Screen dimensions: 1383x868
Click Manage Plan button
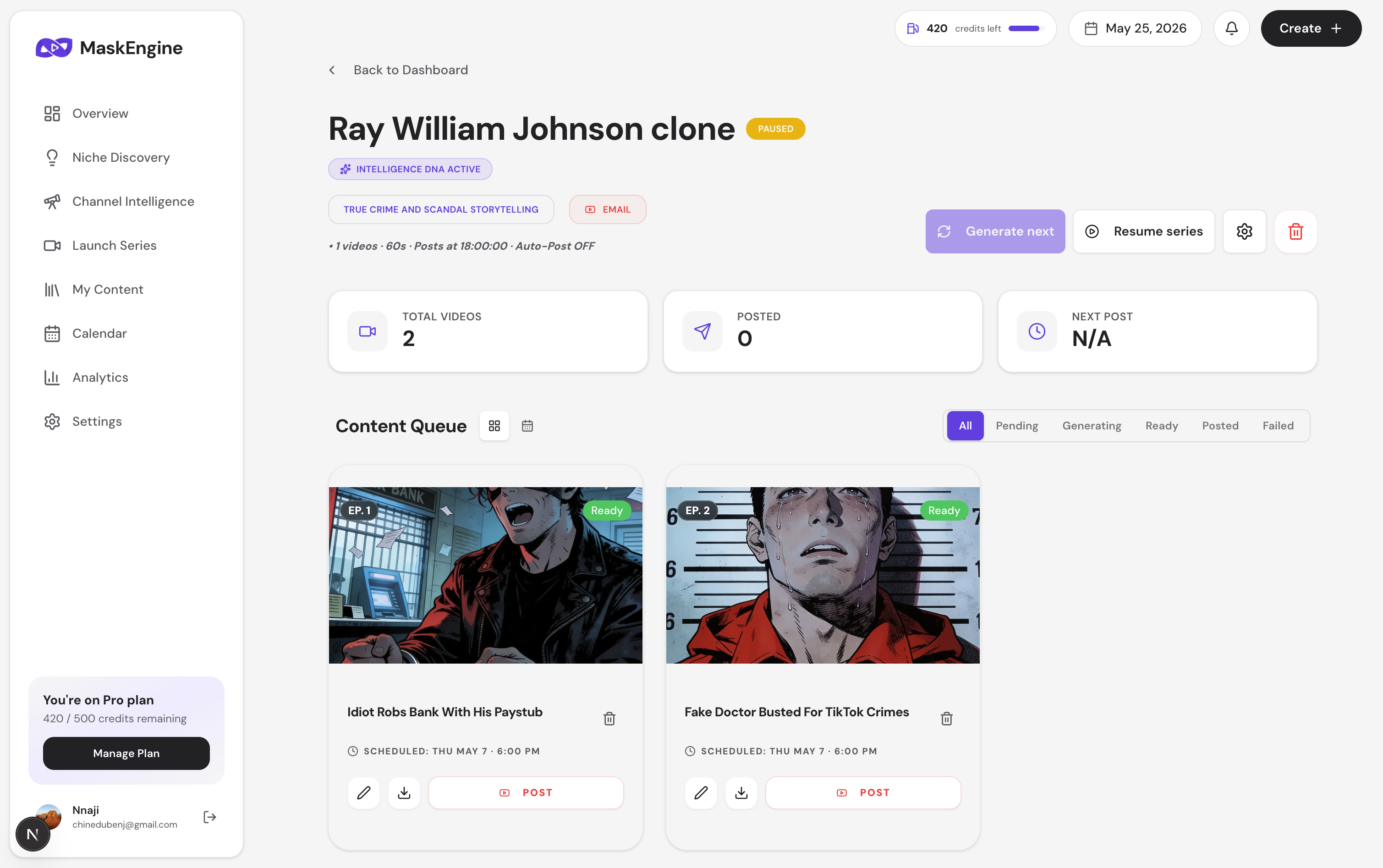(x=126, y=753)
